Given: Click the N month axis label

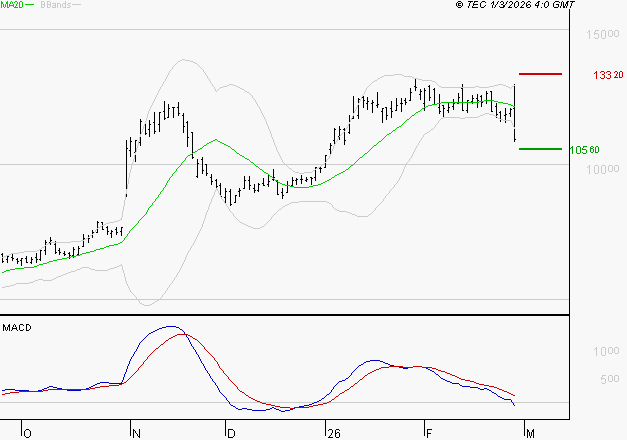Looking at the screenshot, I should (x=136, y=434).
